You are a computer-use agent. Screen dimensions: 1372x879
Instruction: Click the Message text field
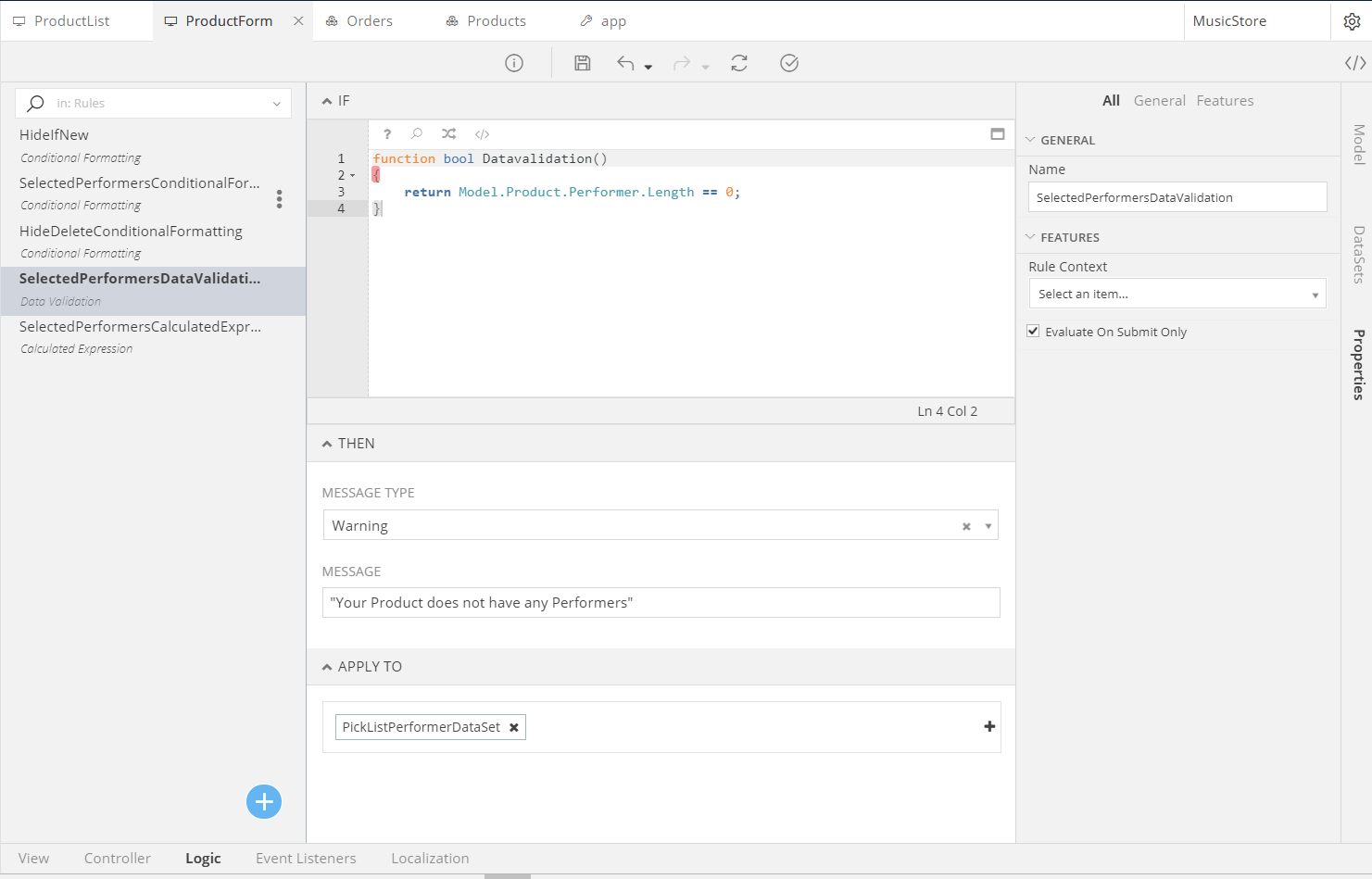click(x=661, y=603)
